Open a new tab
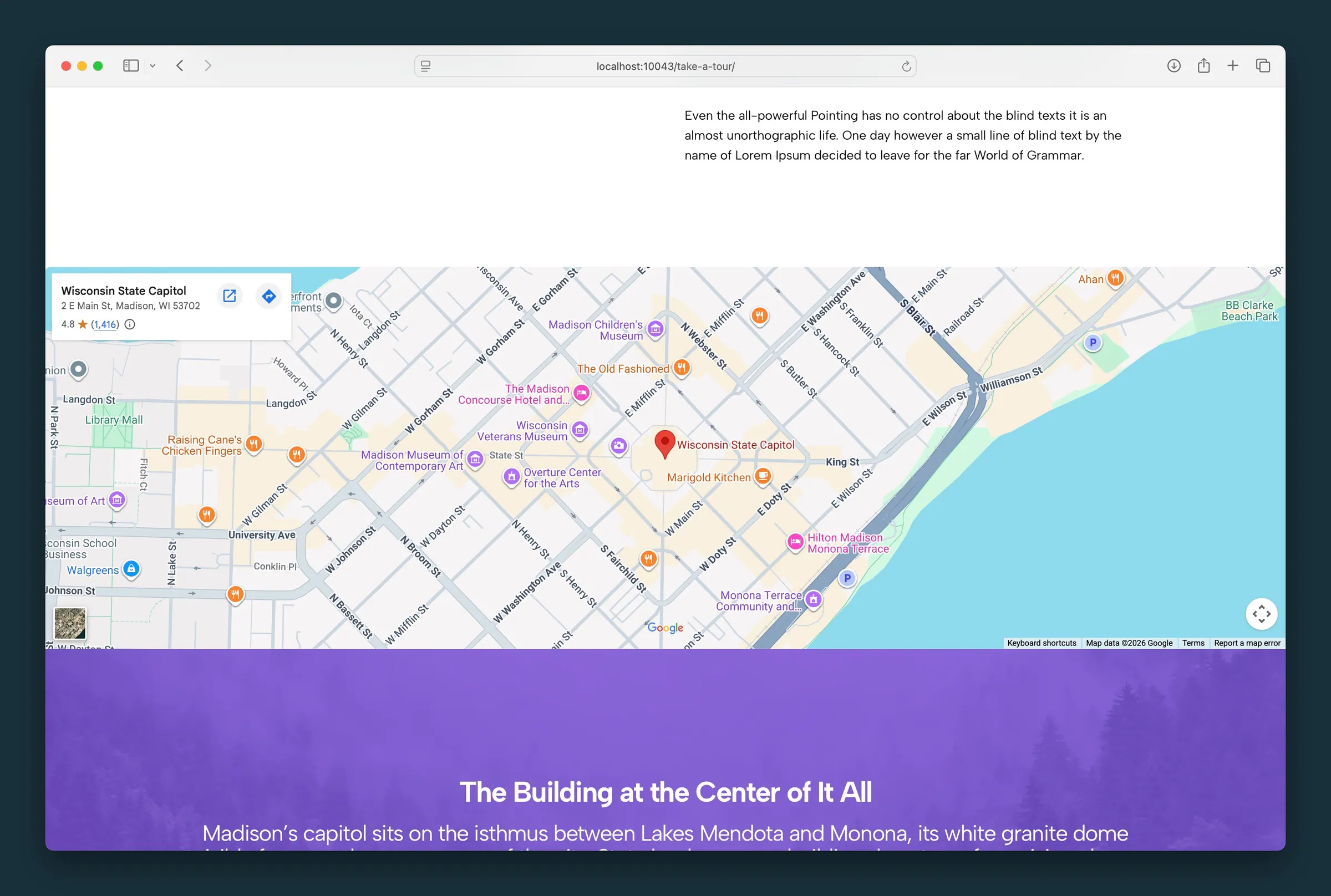 click(x=1233, y=66)
